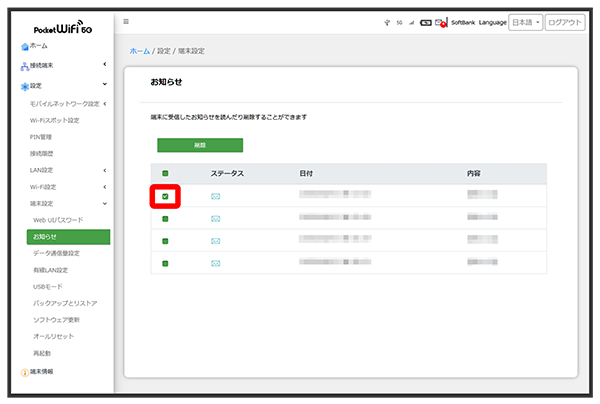Viewport: 600px width, 404px height.
Task: Open the last message envelope icon
Action: coord(215,264)
